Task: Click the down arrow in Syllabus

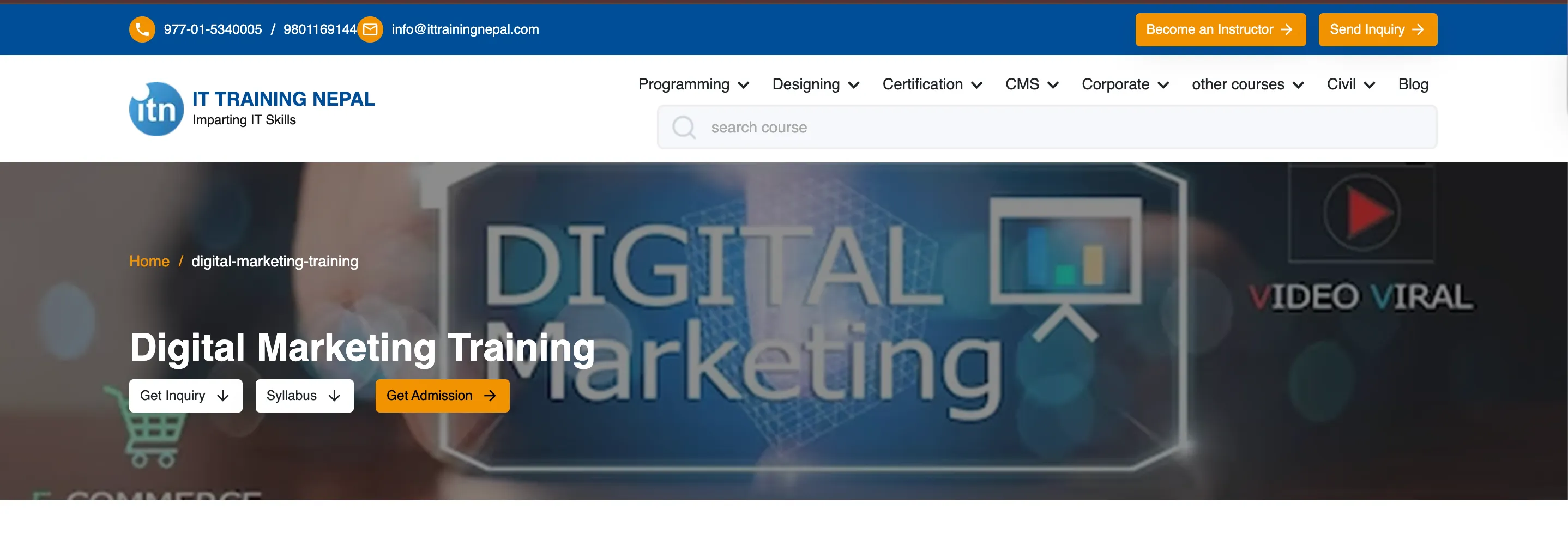Action: click(x=334, y=396)
